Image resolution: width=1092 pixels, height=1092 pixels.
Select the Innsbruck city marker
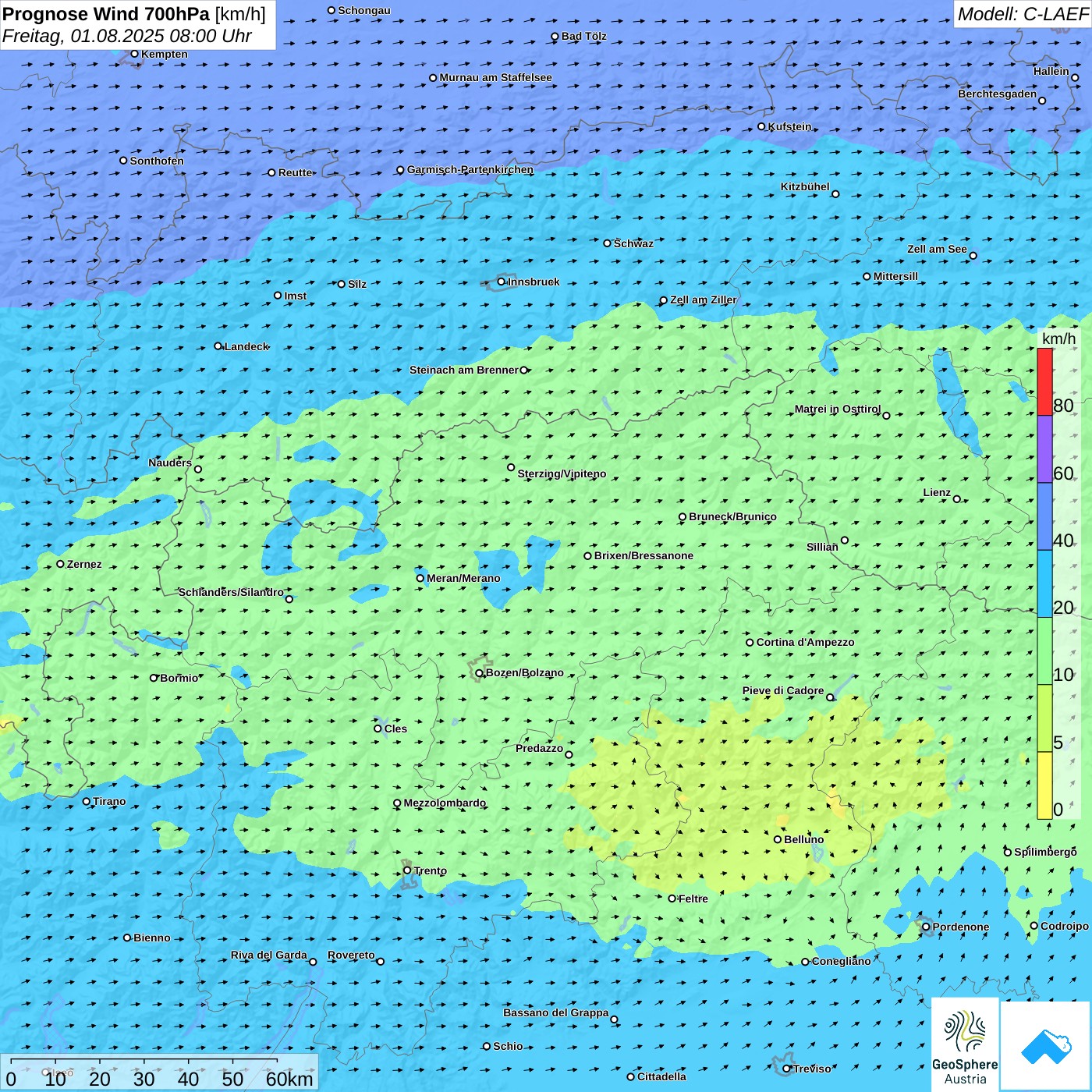[502, 282]
